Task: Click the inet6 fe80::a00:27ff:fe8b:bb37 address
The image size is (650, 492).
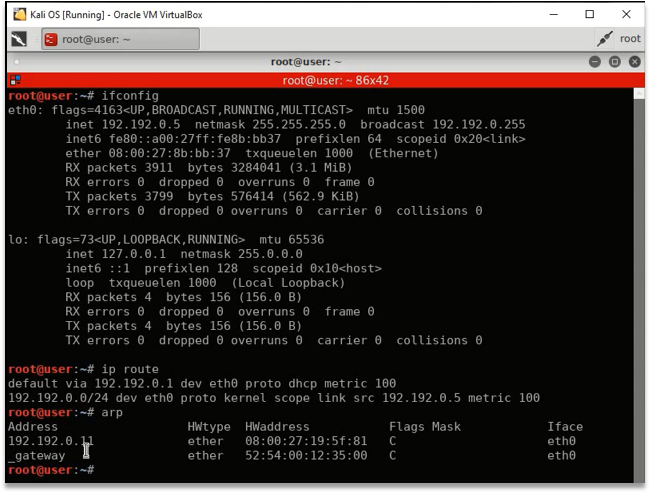Action: (x=195, y=139)
